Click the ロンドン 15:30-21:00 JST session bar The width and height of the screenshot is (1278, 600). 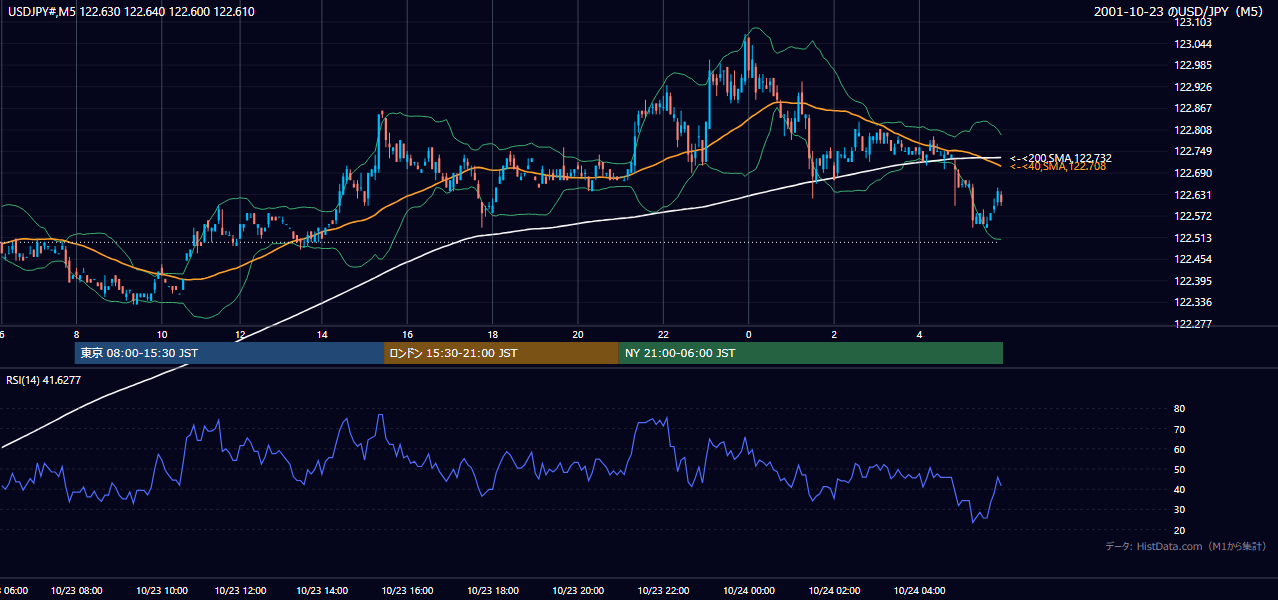(501, 353)
